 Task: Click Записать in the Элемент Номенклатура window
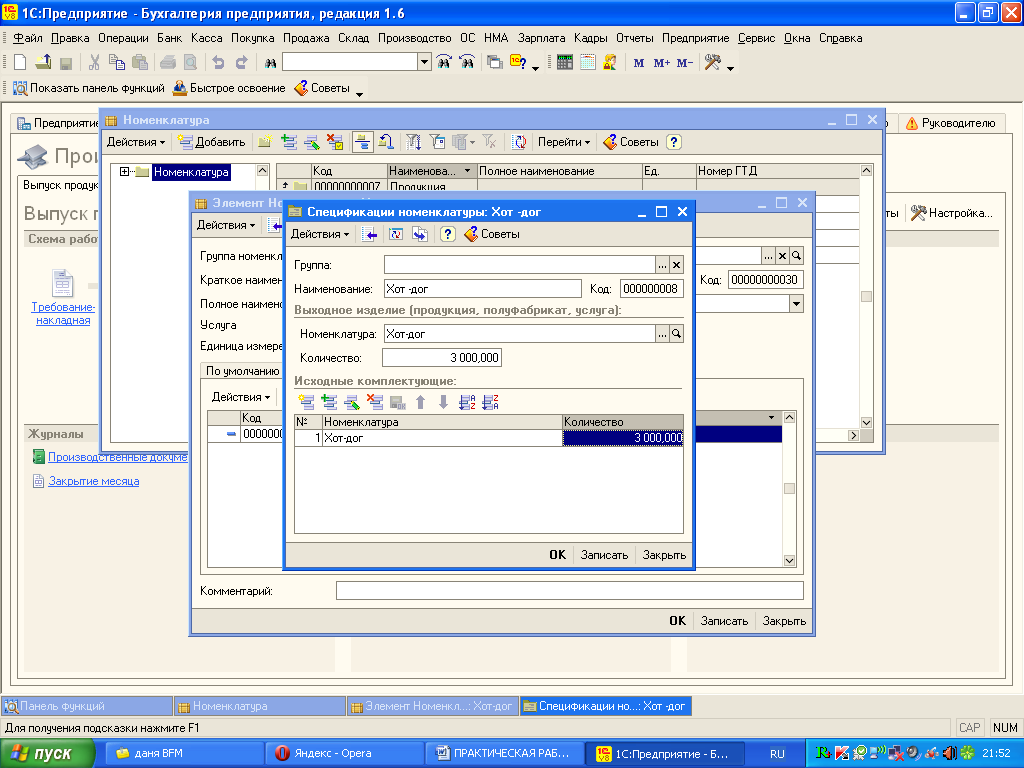[724, 621]
